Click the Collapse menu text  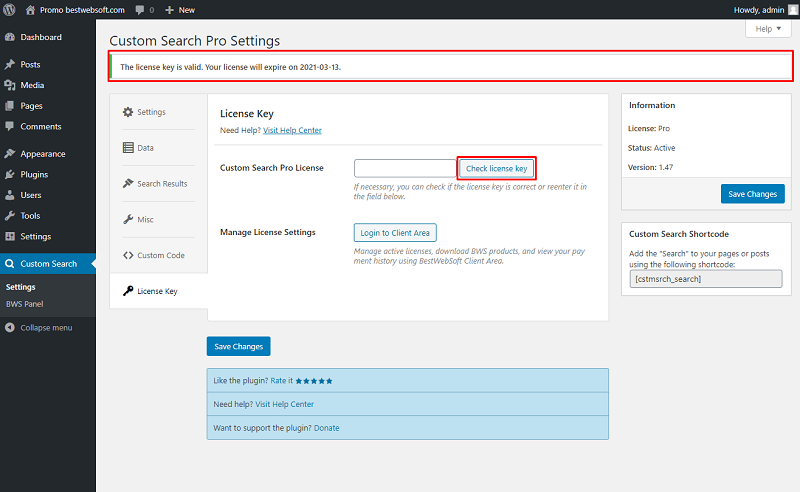(x=46, y=328)
